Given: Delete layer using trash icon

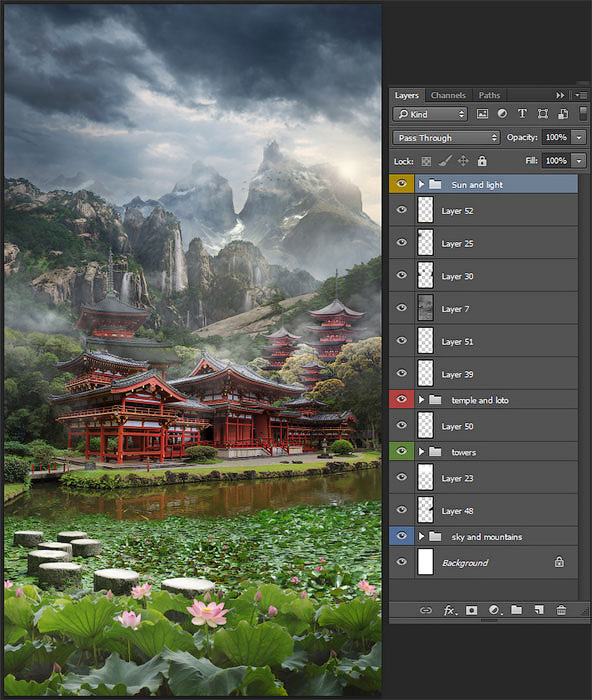Looking at the screenshot, I should point(561,610).
